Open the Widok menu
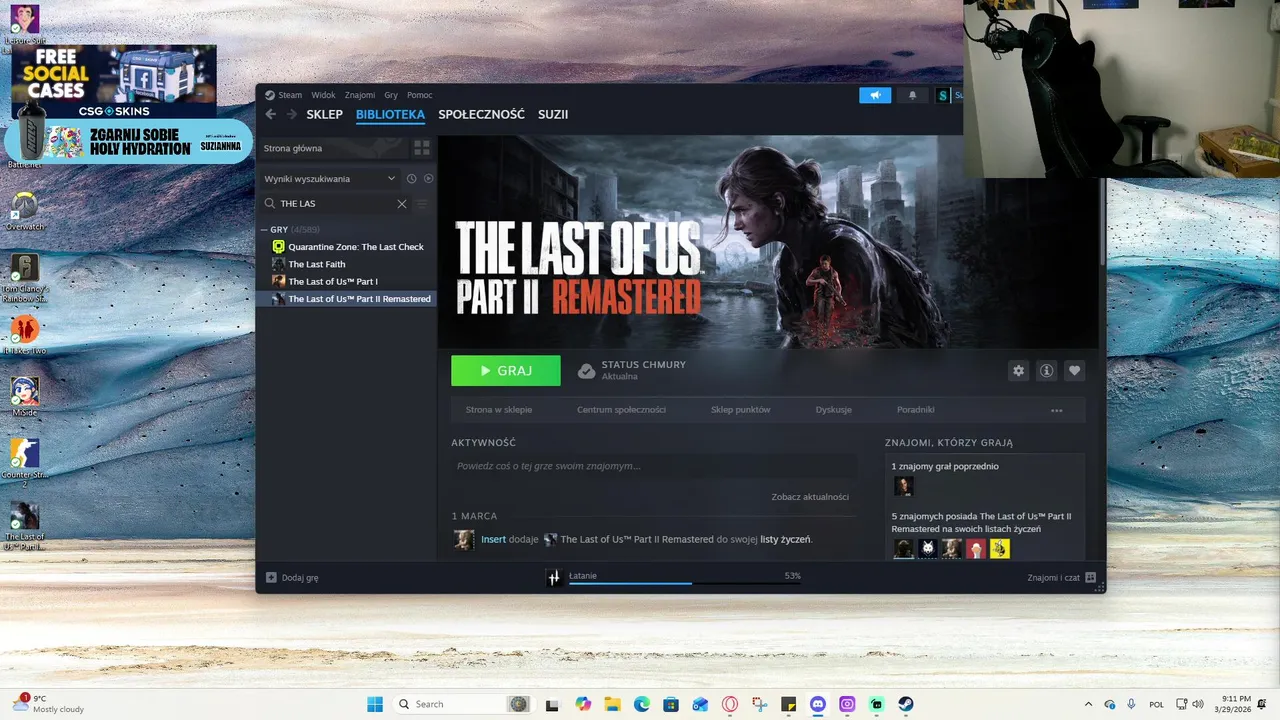This screenshot has height=720, width=1280. pos(323,95)
